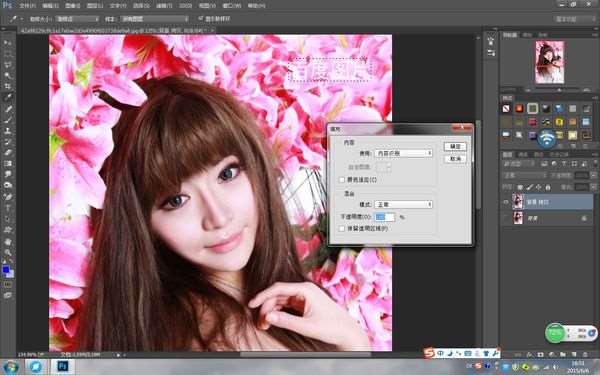
Task: Confirm the Fill dialog with the OK button
Action: point(455,147)
